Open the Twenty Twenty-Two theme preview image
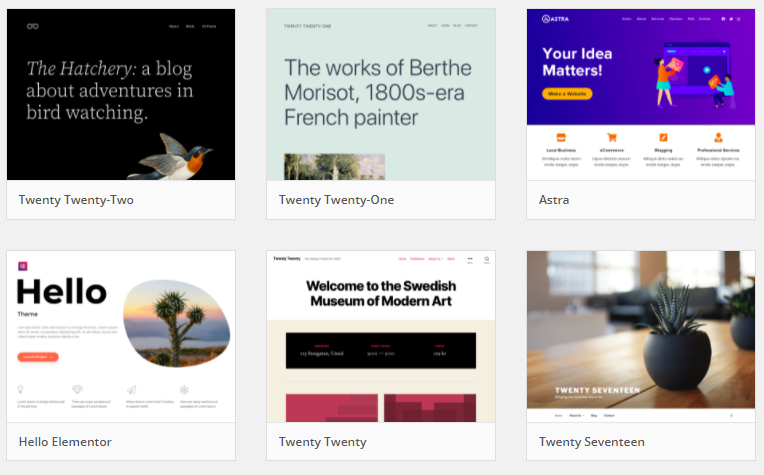Image resolution: width=764 pixels, height=475 pixels. pos(121,94)
